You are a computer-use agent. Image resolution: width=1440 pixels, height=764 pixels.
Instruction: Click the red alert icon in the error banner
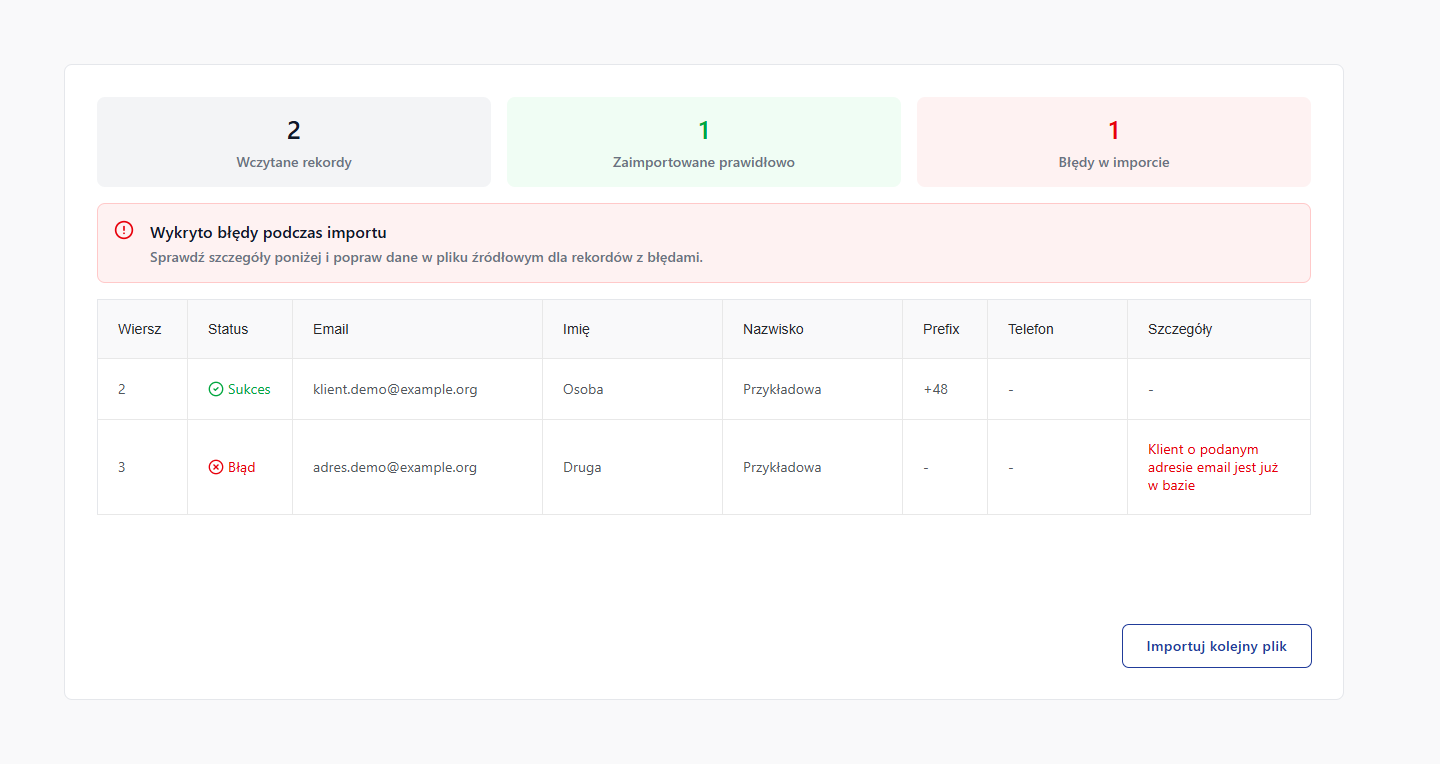point(124,230)
